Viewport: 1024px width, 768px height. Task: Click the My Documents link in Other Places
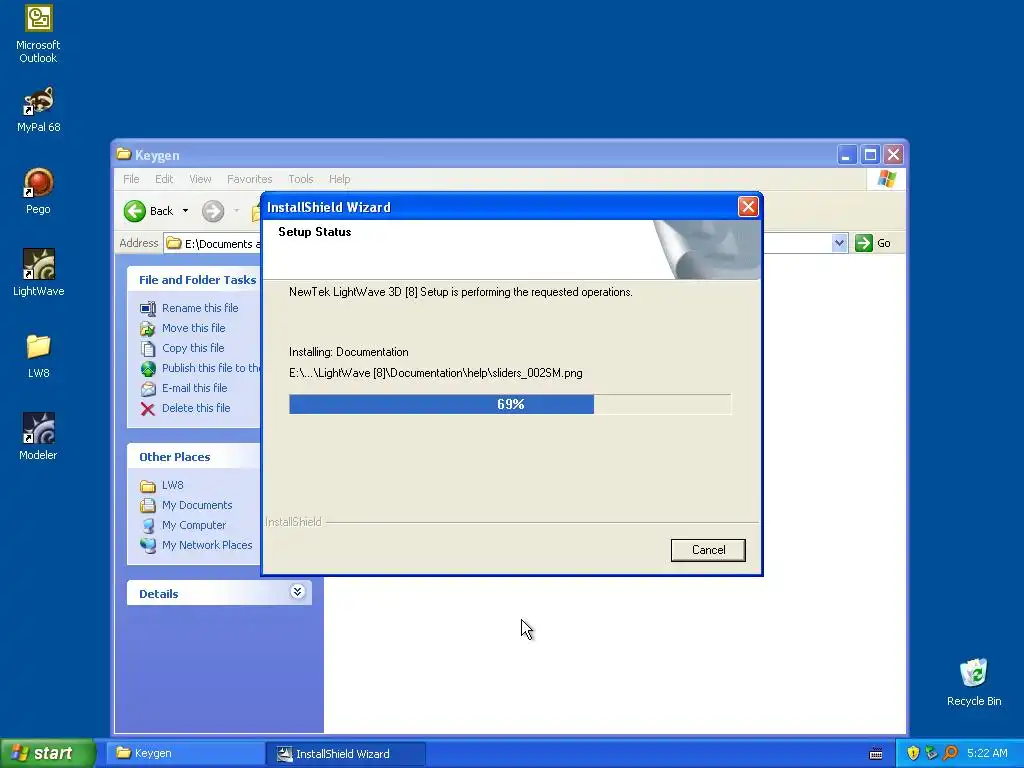(197, 505)
